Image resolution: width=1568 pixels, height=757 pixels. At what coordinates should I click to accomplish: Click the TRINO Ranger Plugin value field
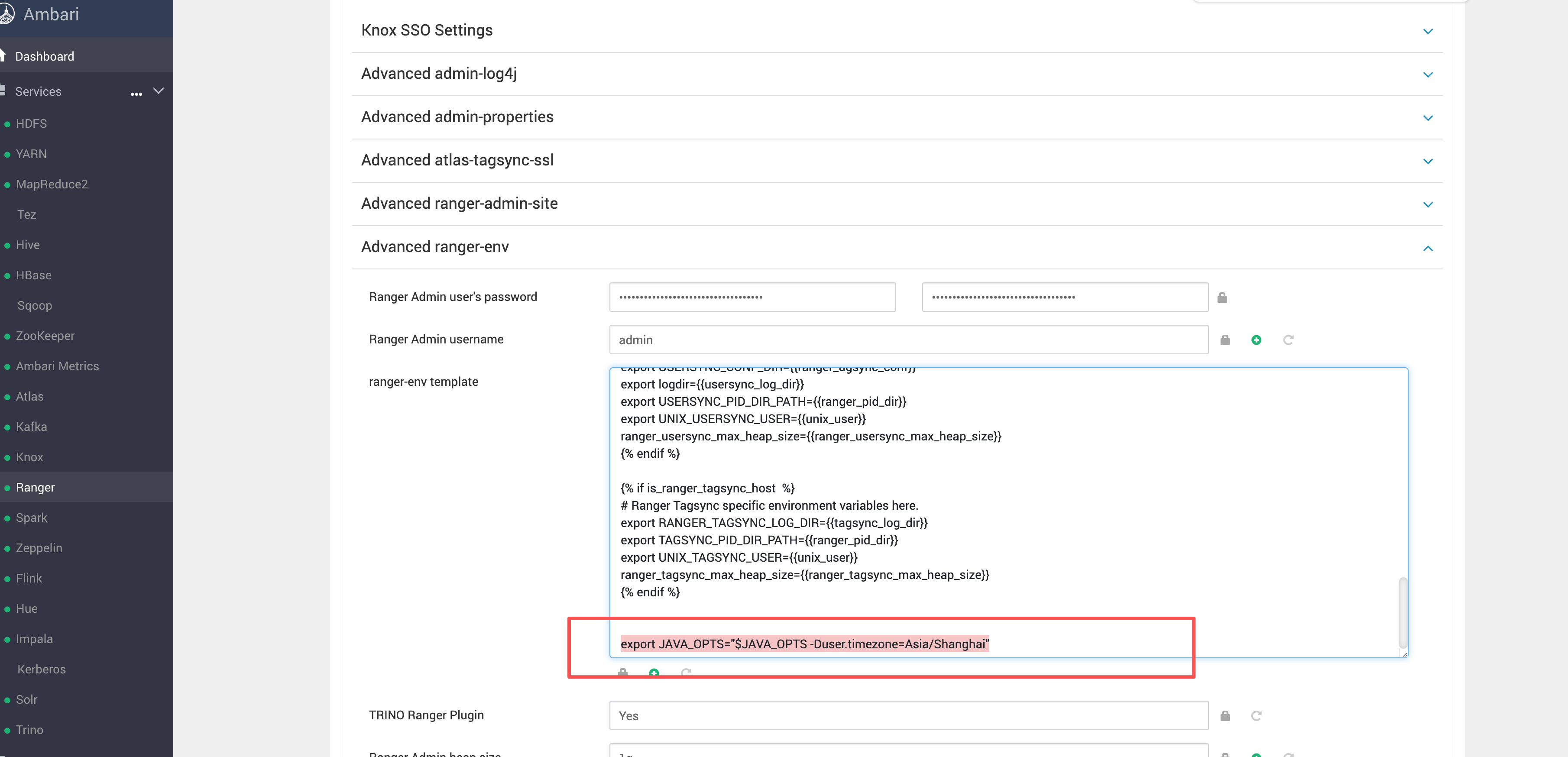pos(908,715)
